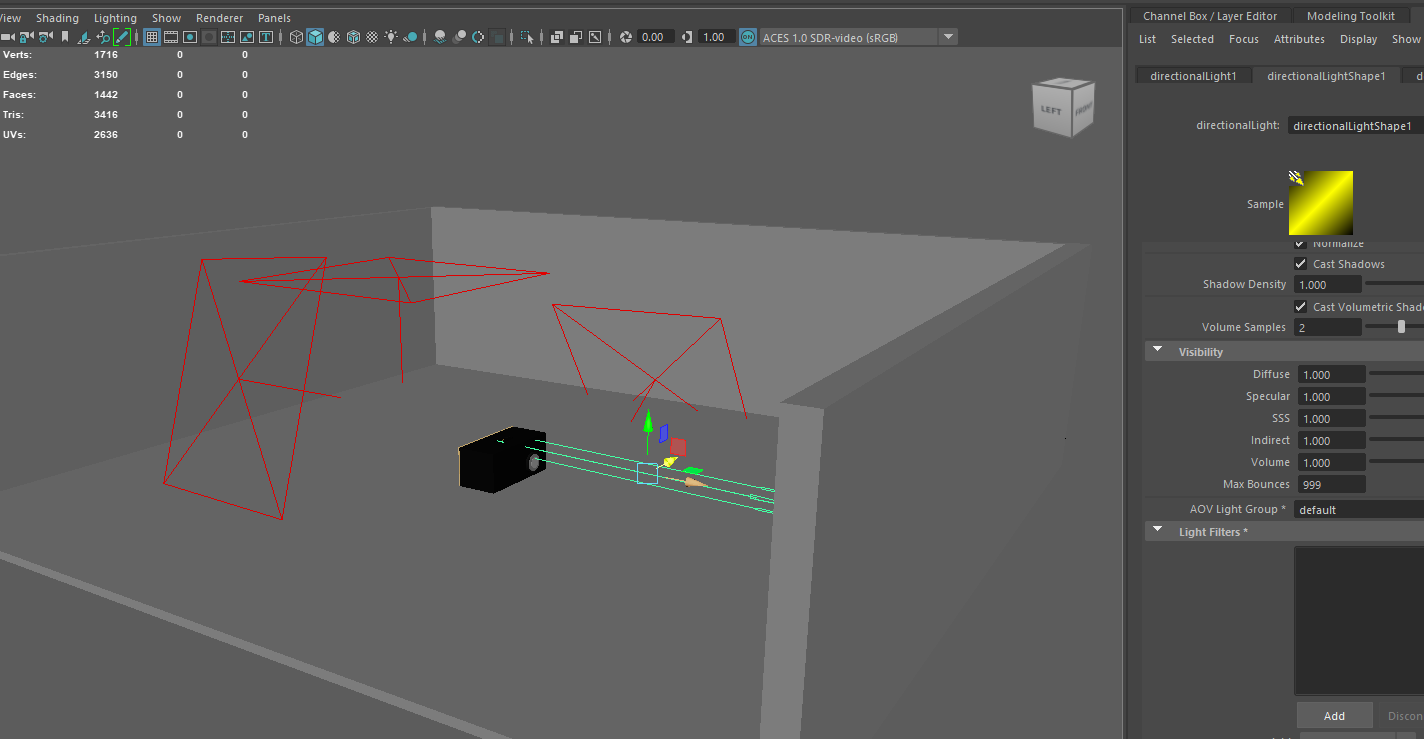Toggle the textured checker display icon
Viewport: 1424px width, 739px height.
[x=372, y=37]
